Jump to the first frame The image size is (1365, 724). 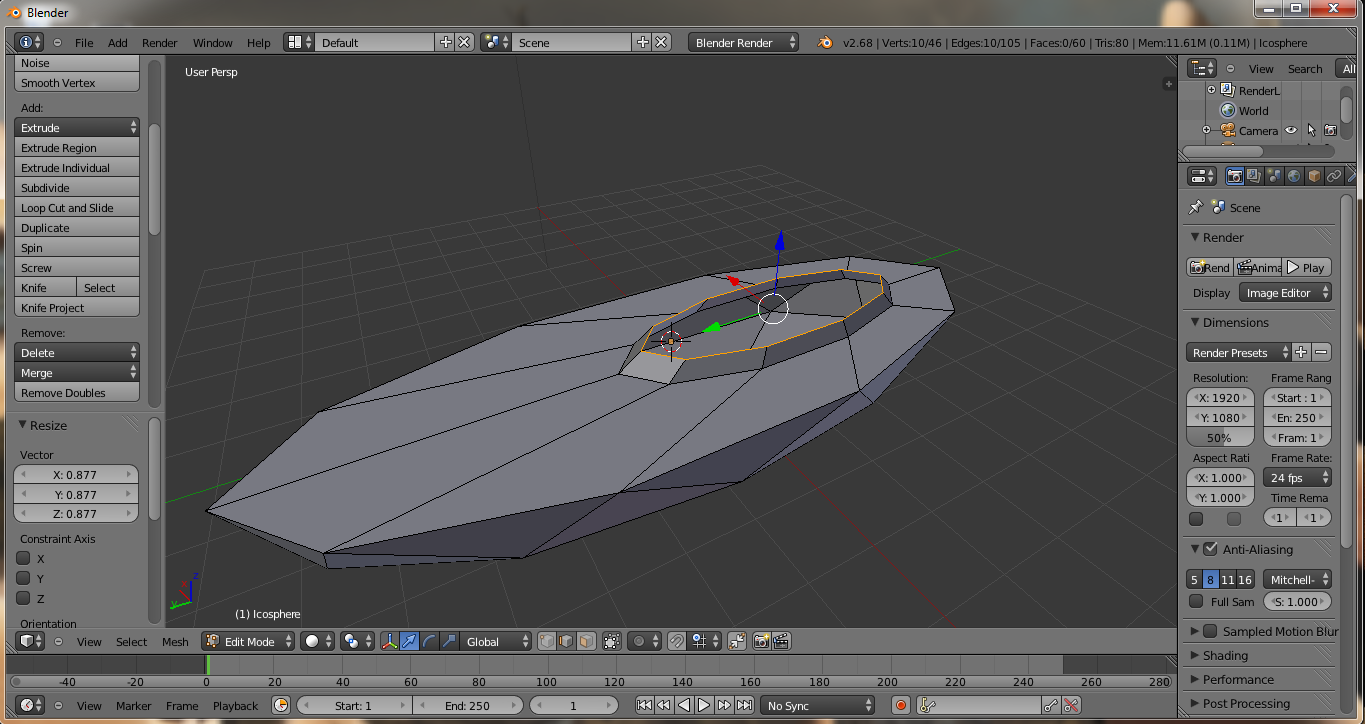point(645,705)
